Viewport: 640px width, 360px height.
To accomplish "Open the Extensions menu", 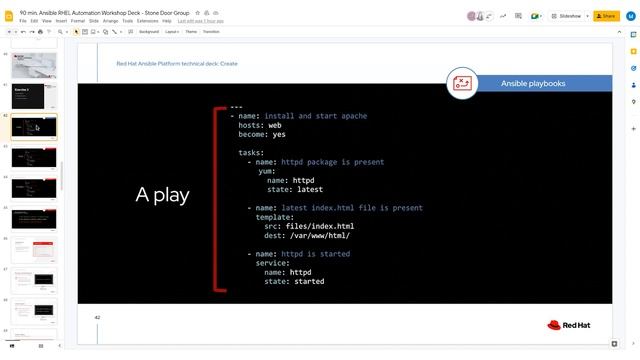I will coord(147,21).
